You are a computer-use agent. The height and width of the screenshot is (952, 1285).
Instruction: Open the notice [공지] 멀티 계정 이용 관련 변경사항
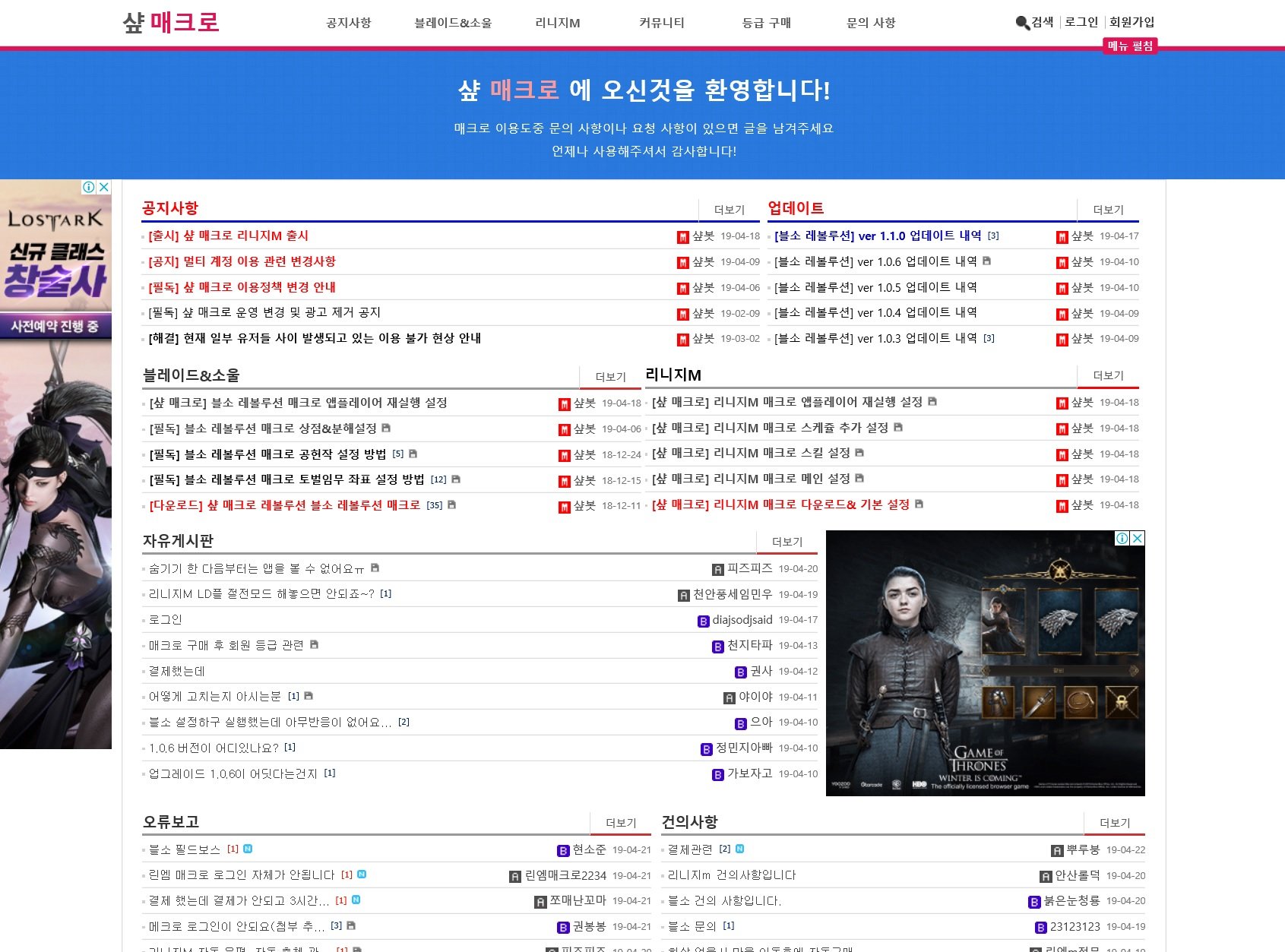(242, 261)
